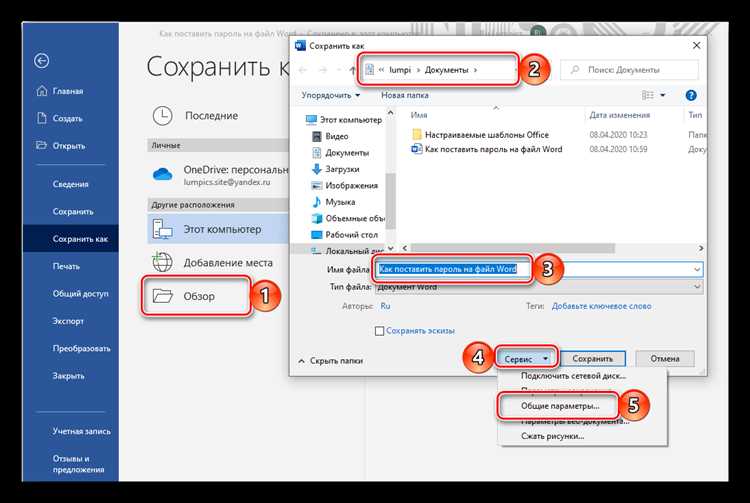Open the Сервис dropdown button
The width and height of the screenshot is (750, 503).
tap(526, 359)
